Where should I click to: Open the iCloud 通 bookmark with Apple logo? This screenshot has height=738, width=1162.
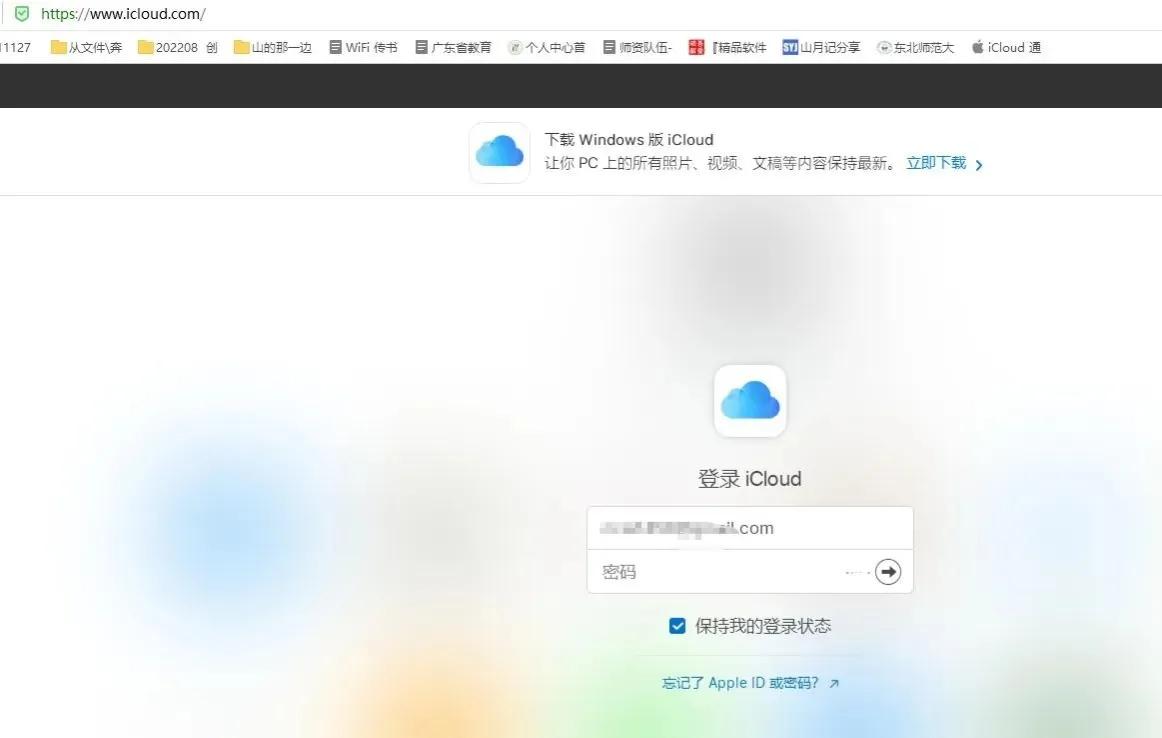click(x=1005, y=47)
